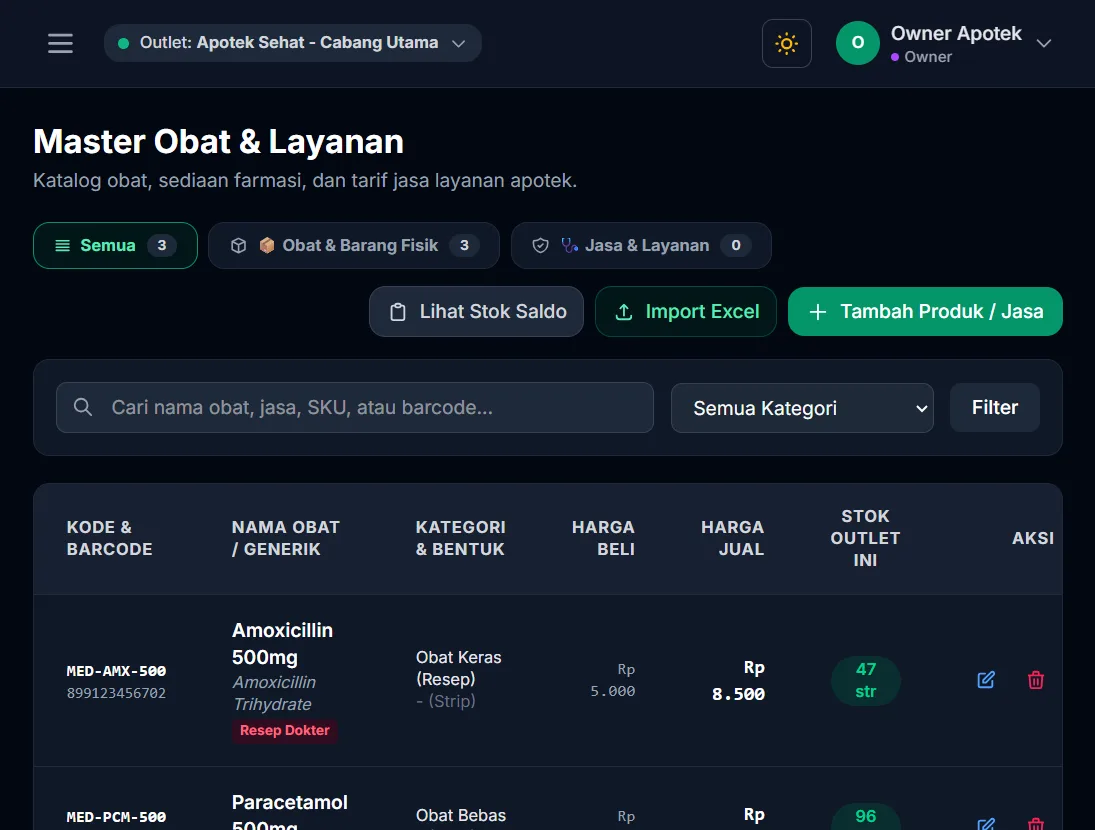Select the Semua tab
Viewport: 1095px width, 830px height.
point(115,245)
